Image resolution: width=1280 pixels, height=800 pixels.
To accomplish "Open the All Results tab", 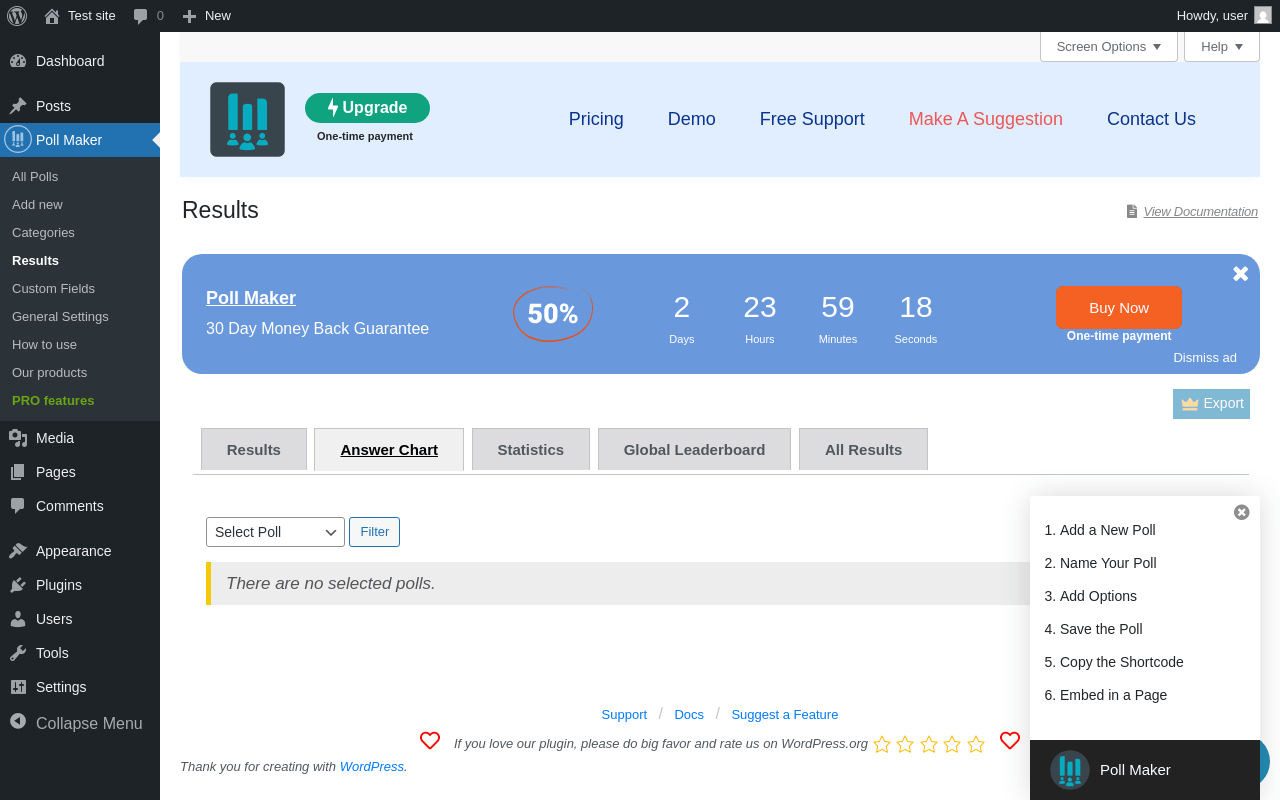I will [863, 449].
